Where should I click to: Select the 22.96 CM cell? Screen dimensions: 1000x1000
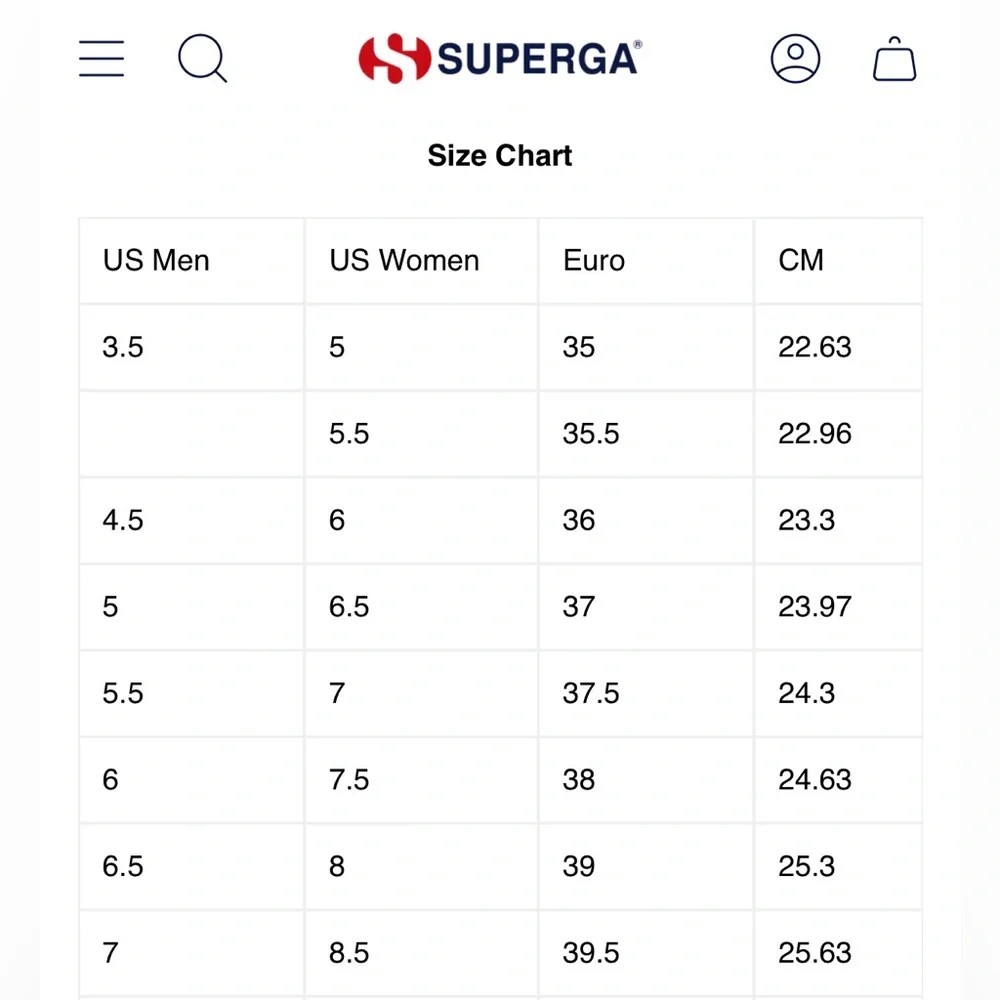click(838, 434)
